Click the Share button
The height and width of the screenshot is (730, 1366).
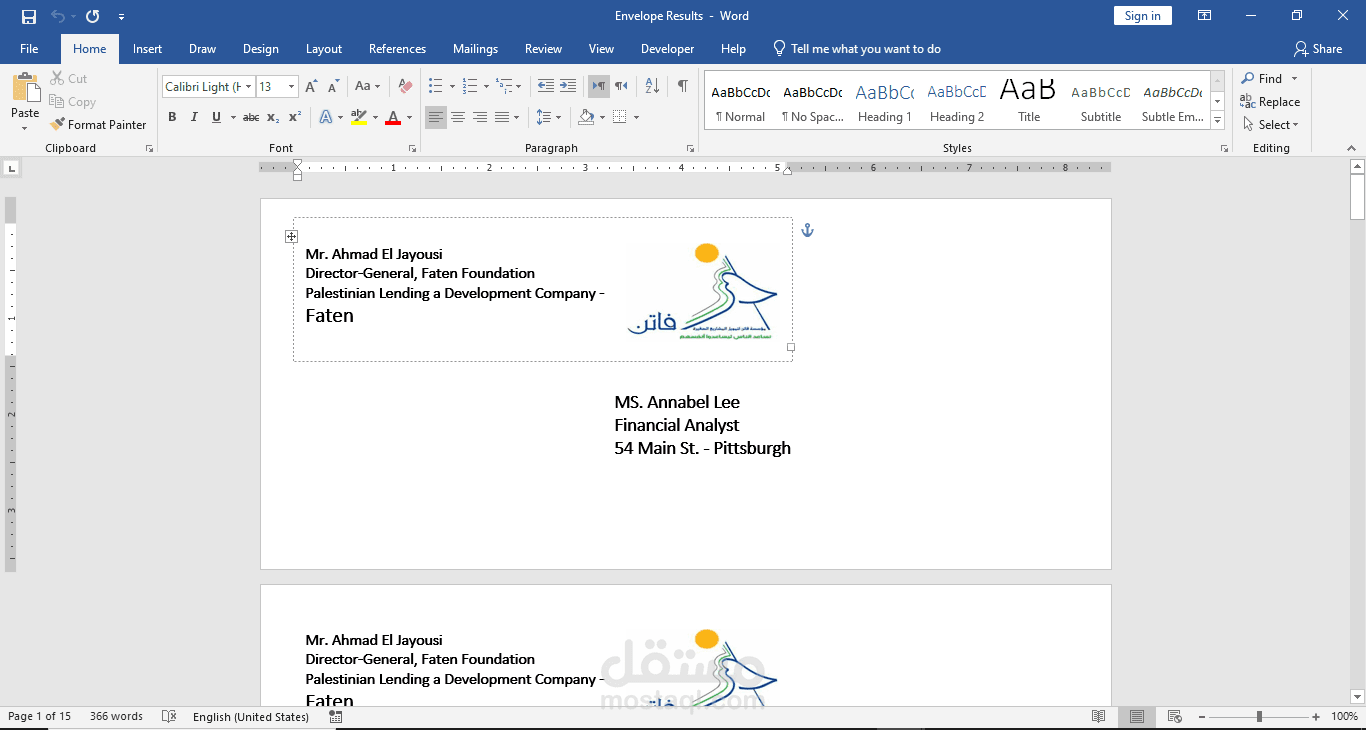[x=1318, y=49]
